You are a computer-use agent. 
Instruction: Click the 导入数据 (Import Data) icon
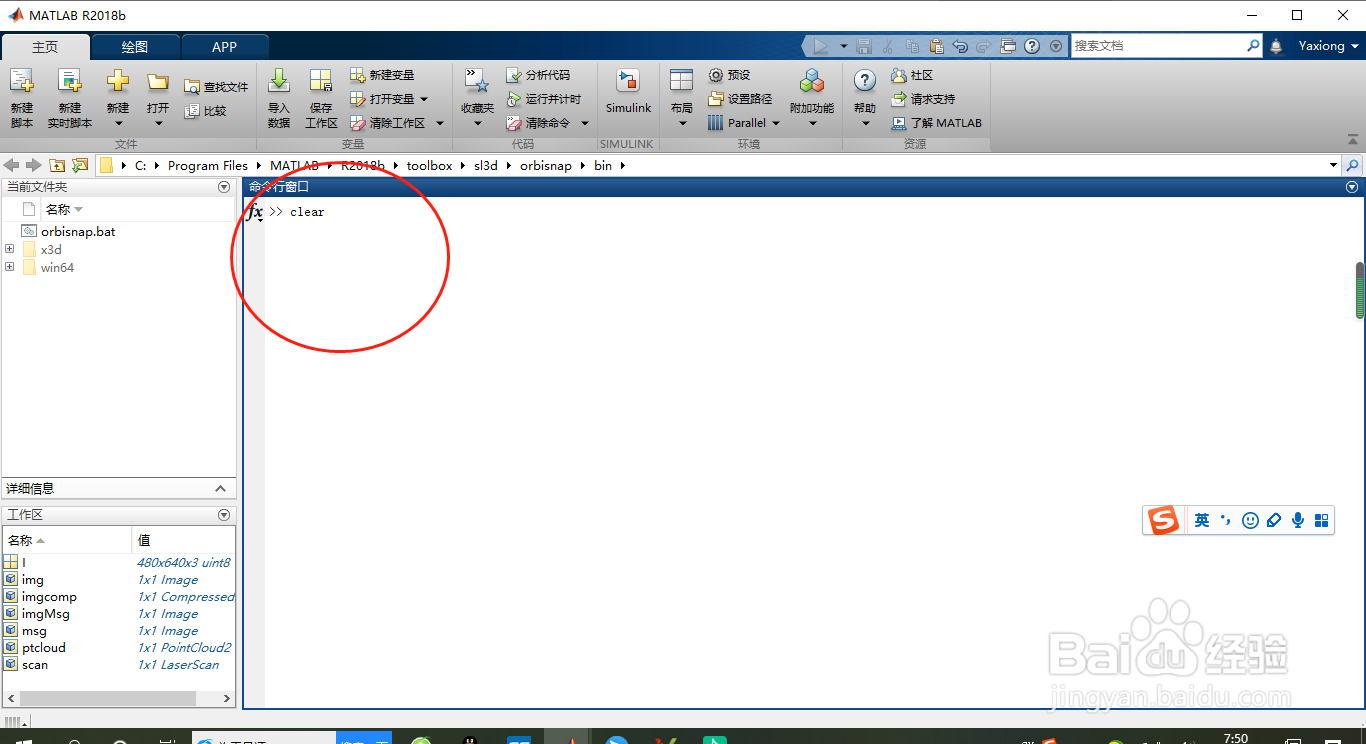(x=279, y=82)
